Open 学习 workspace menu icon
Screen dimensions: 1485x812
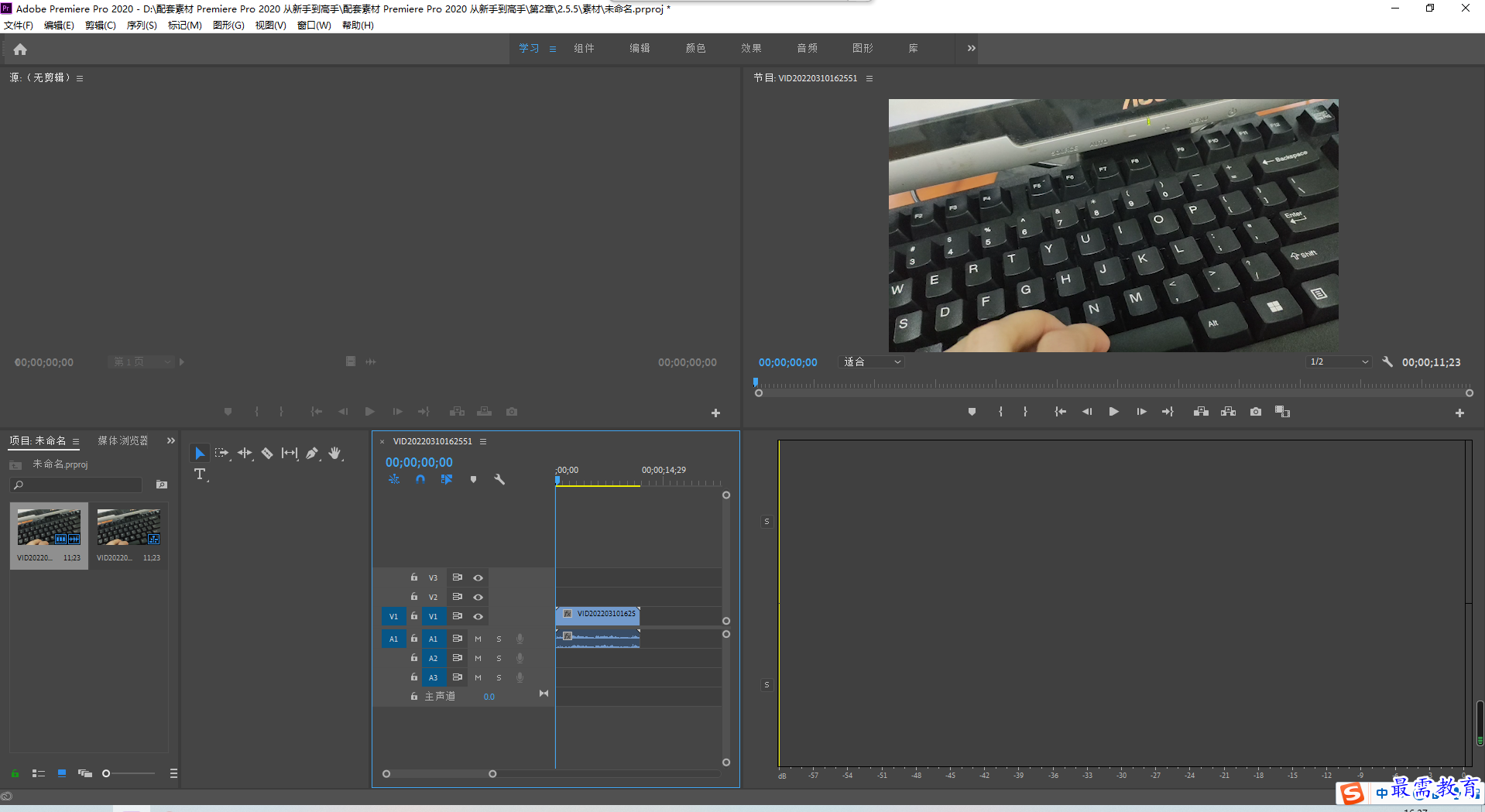[x=553, y=49]
